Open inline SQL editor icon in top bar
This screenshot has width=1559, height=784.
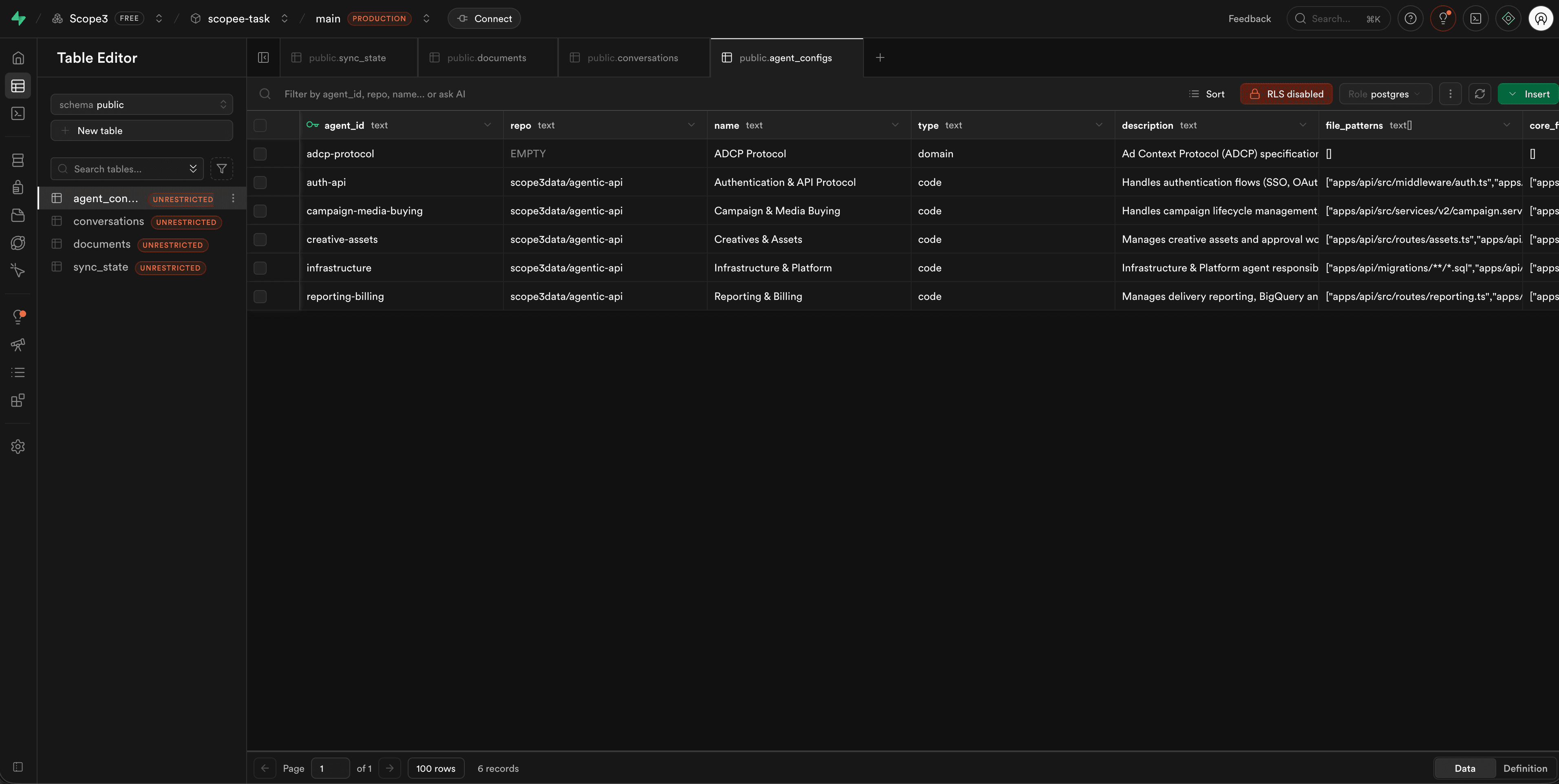point(1476,18)
